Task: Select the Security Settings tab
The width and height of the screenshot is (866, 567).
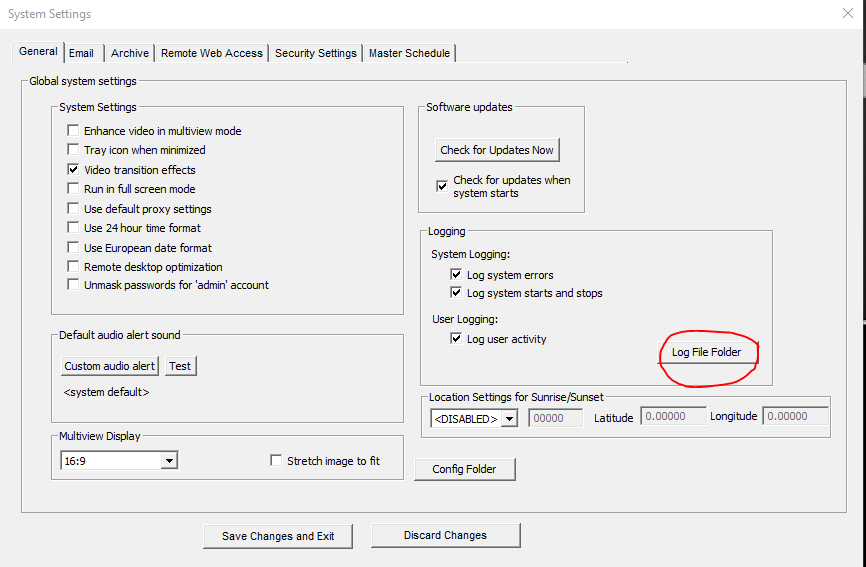Action: coord(316,53)
